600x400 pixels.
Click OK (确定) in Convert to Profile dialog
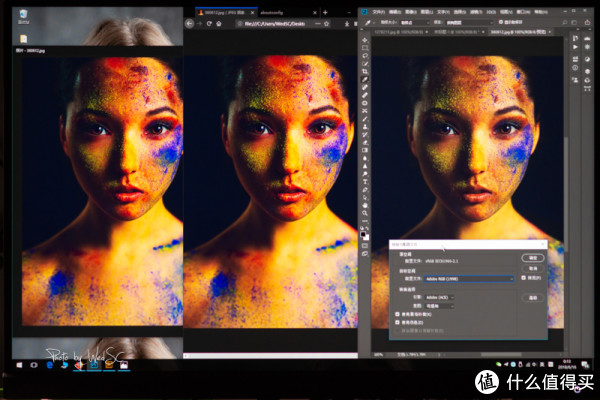[533, 258]
